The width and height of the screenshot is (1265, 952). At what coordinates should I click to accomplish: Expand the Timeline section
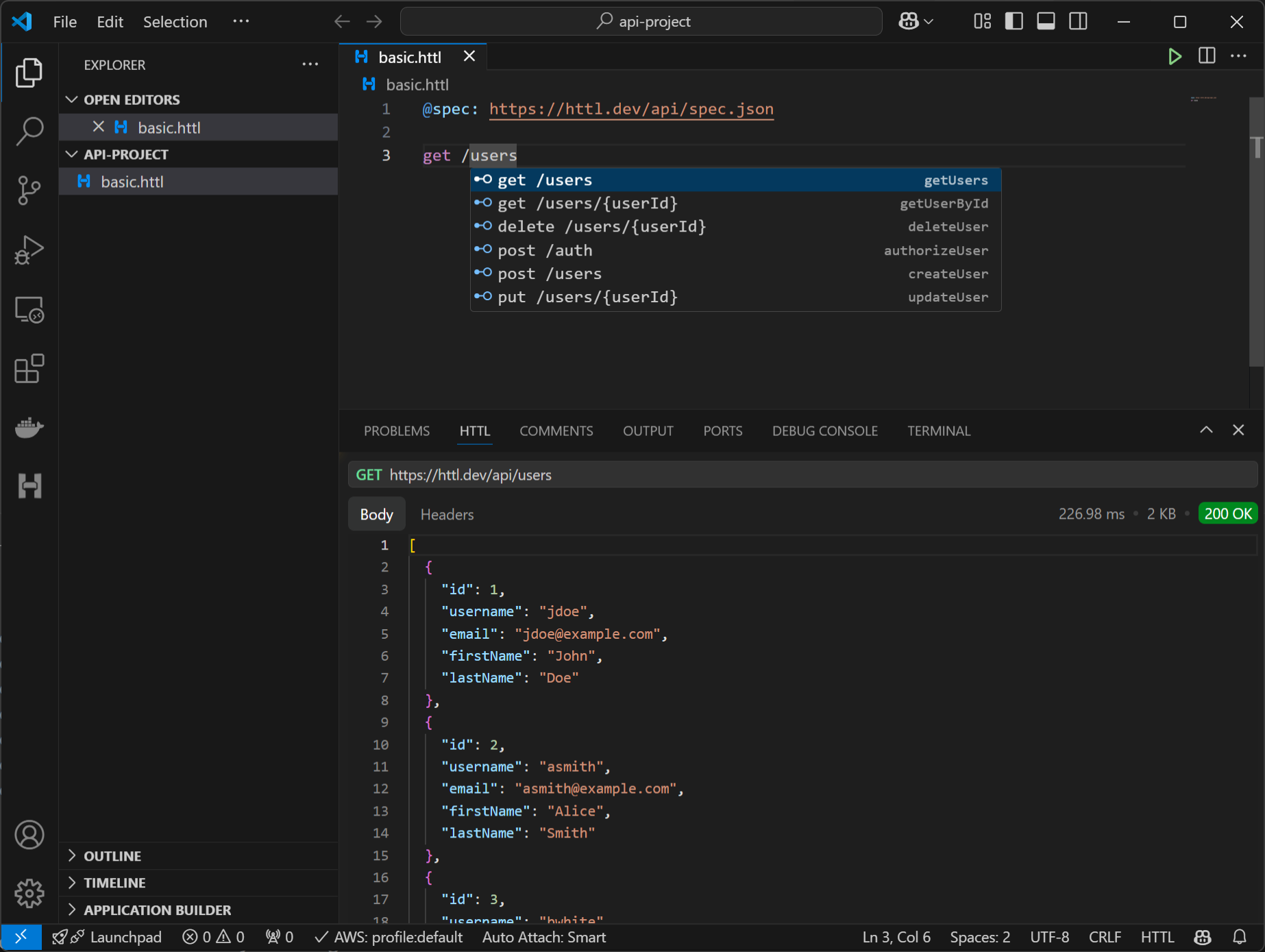tap(199, 883)
